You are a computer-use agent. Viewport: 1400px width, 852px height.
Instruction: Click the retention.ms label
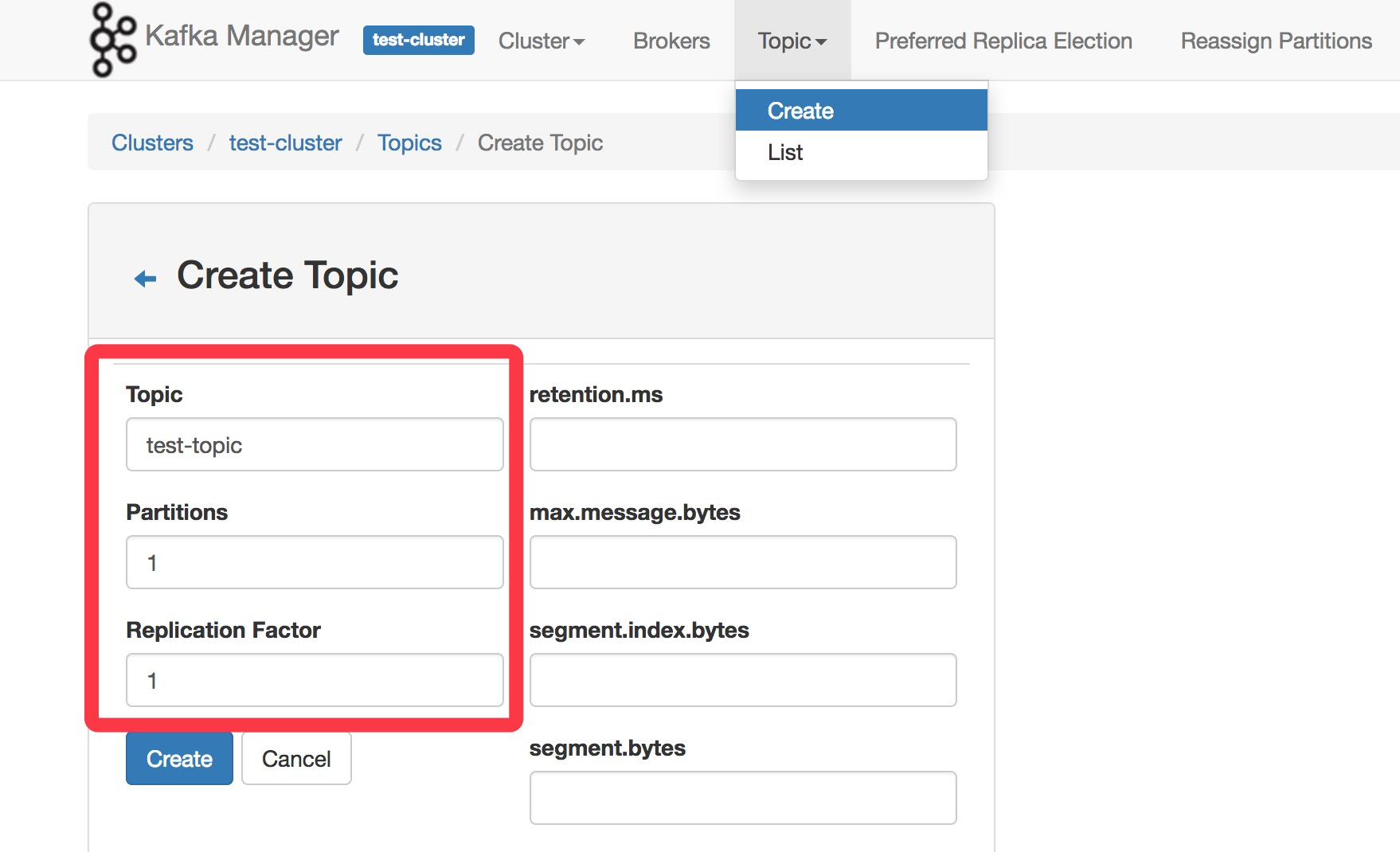point(596,394)
